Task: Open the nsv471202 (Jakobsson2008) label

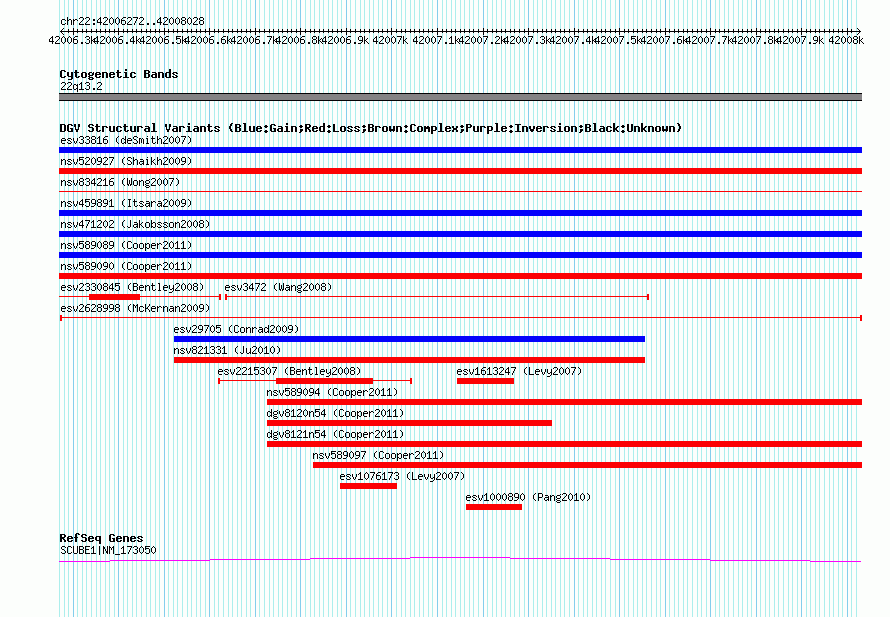Action: [135, 224]
